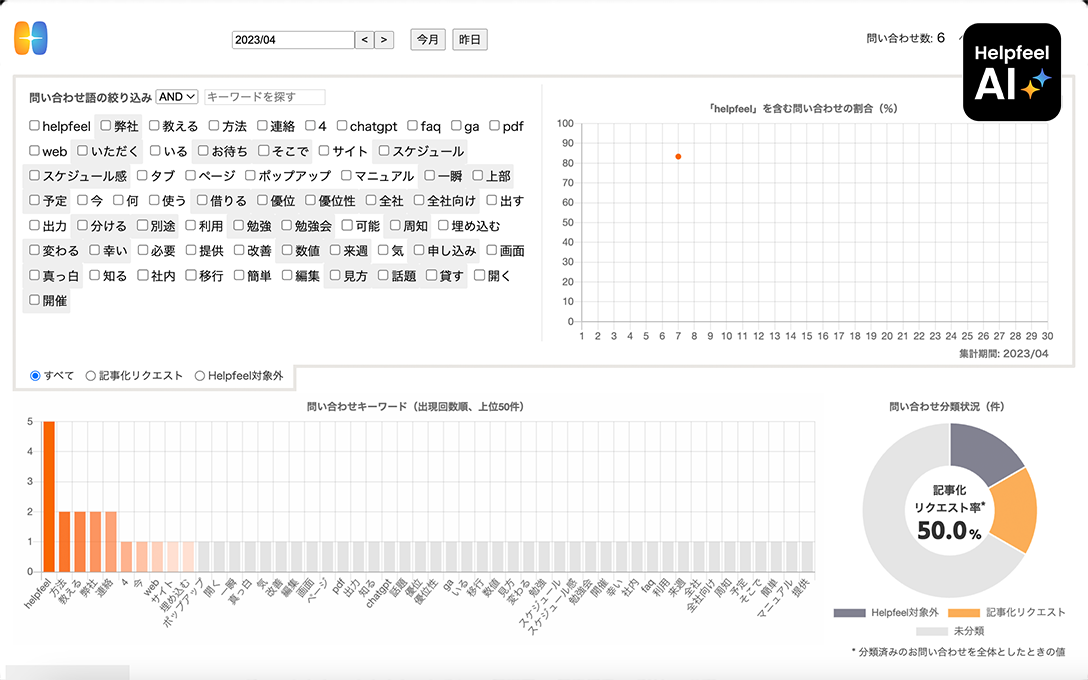Click the Helpfeel logo icon

click(31, 38)
